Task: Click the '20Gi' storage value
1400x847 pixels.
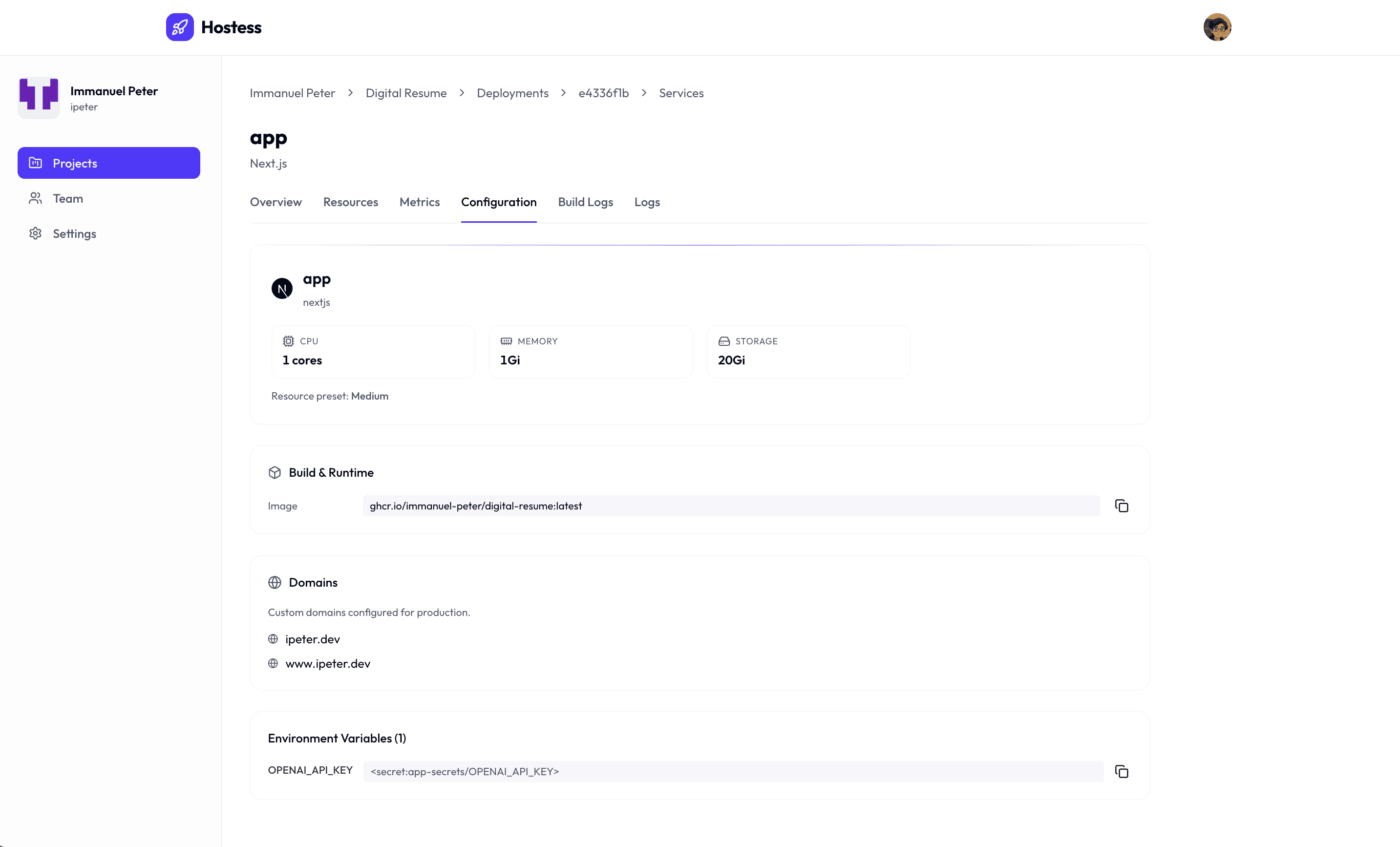Action: click(x=732, y=360)
